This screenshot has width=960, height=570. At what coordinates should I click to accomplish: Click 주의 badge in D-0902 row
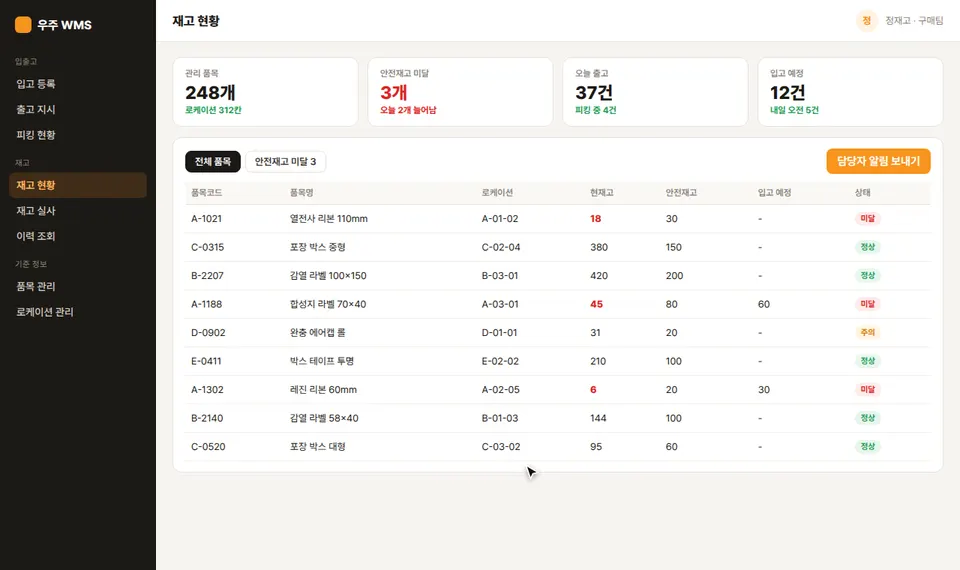(x=868, y=332)
